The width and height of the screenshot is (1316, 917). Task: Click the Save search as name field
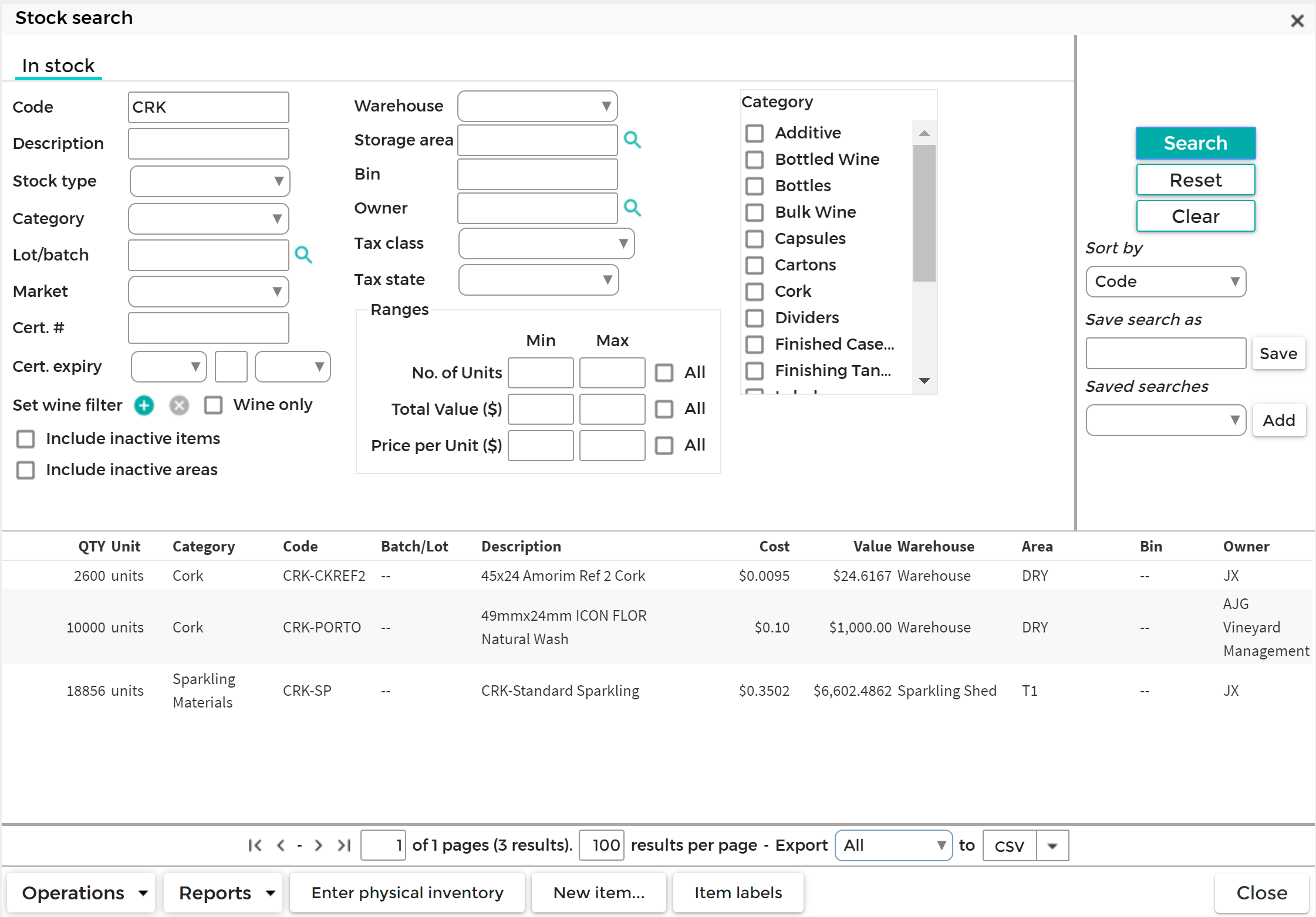coord(1166,353)
